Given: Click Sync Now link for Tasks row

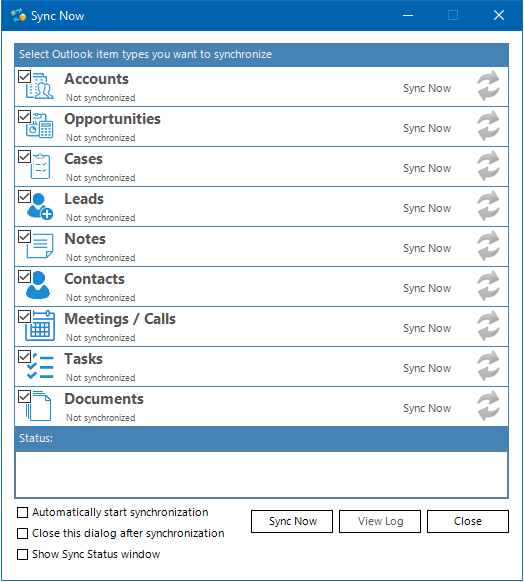Looking at the screenshot, I should (427, 368).
